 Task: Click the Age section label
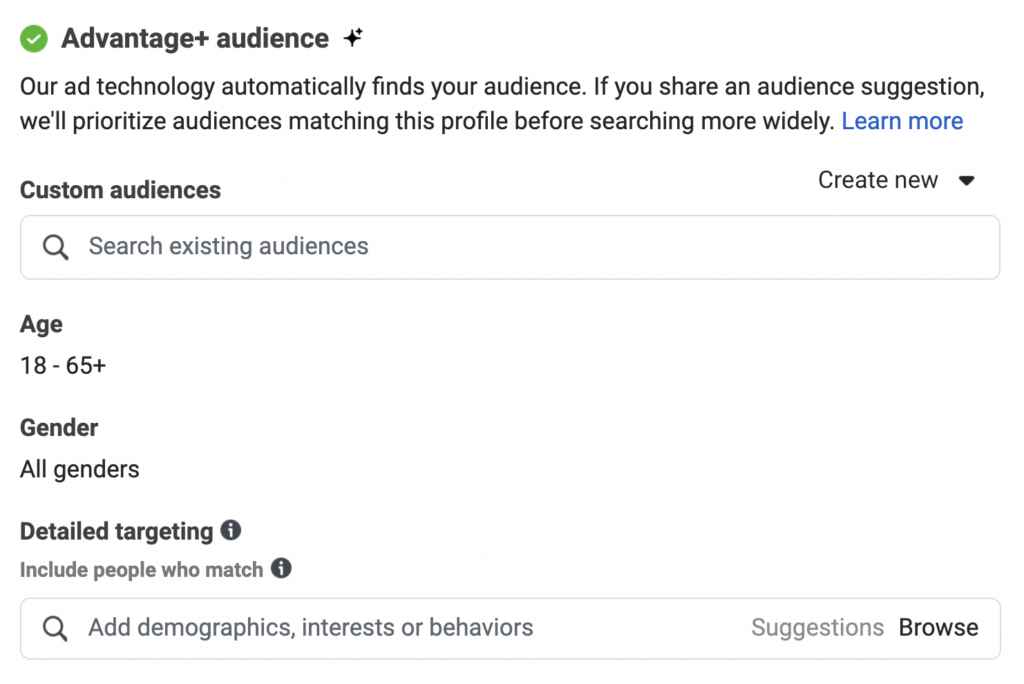click(41, 324)
